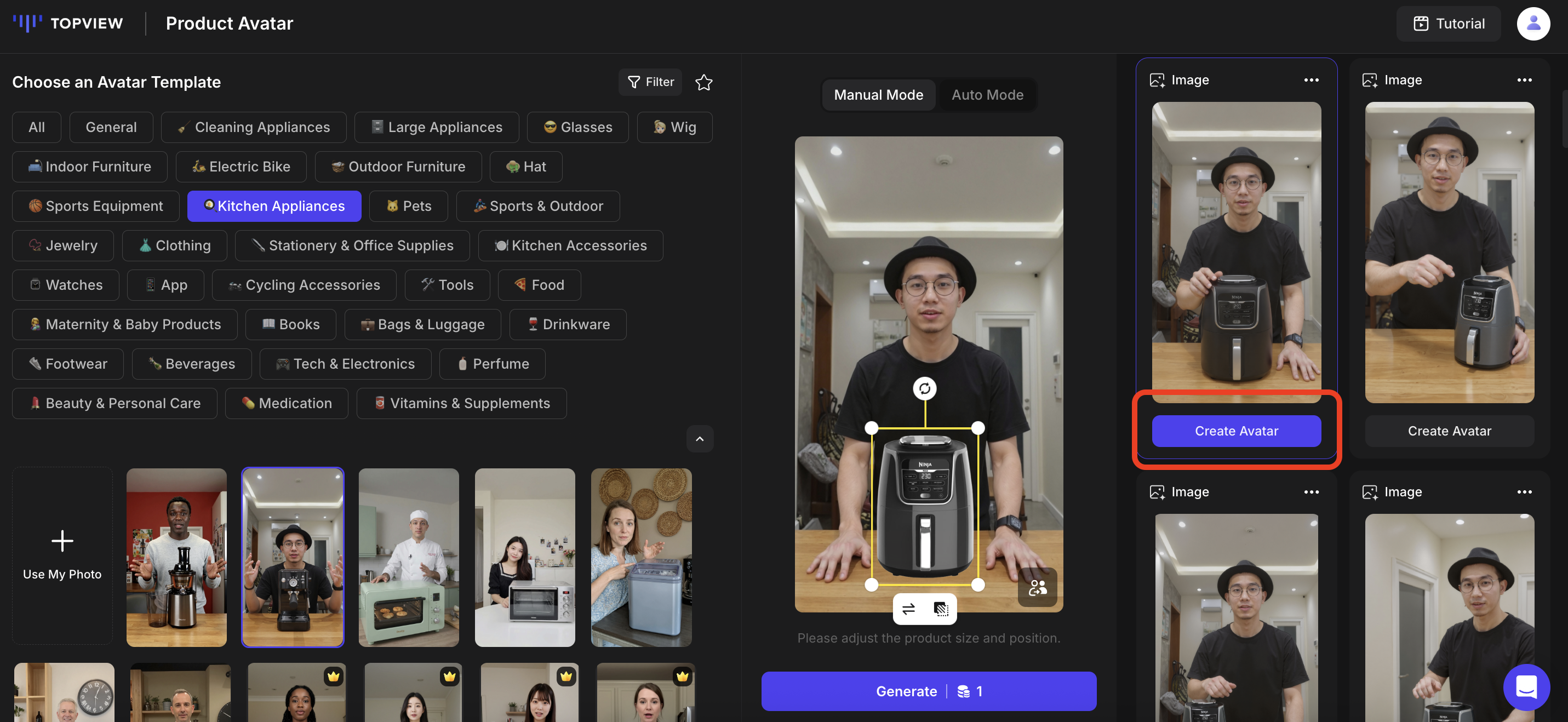Select Manual Mode toggle

coord(878,95)
